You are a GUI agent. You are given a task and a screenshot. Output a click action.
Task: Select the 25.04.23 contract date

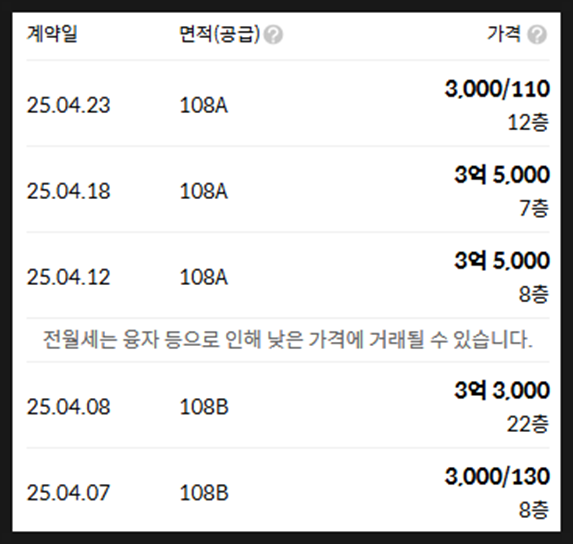click(68, 105)
